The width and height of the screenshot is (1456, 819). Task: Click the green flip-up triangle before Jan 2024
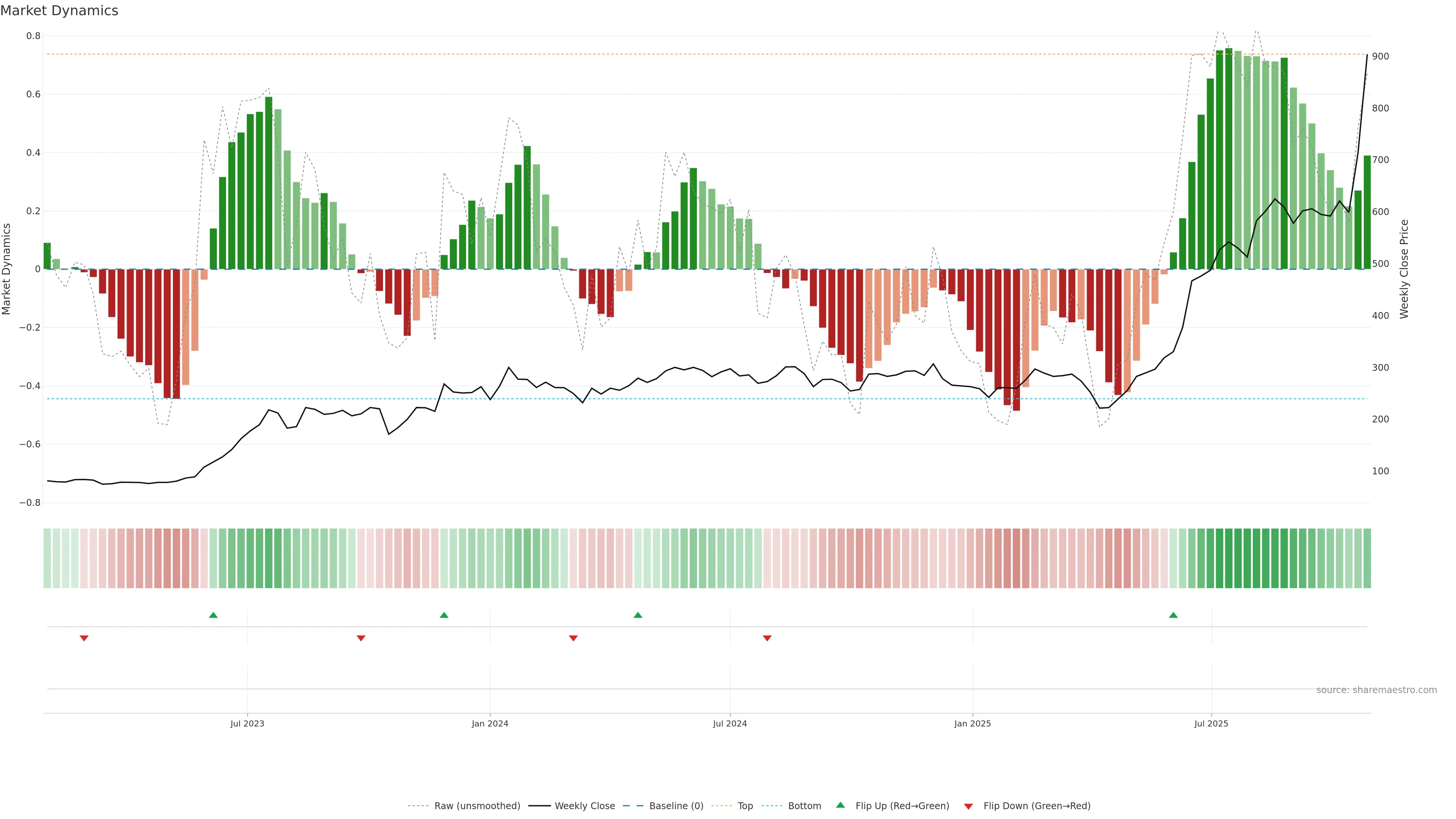click(x=444, y=615)
